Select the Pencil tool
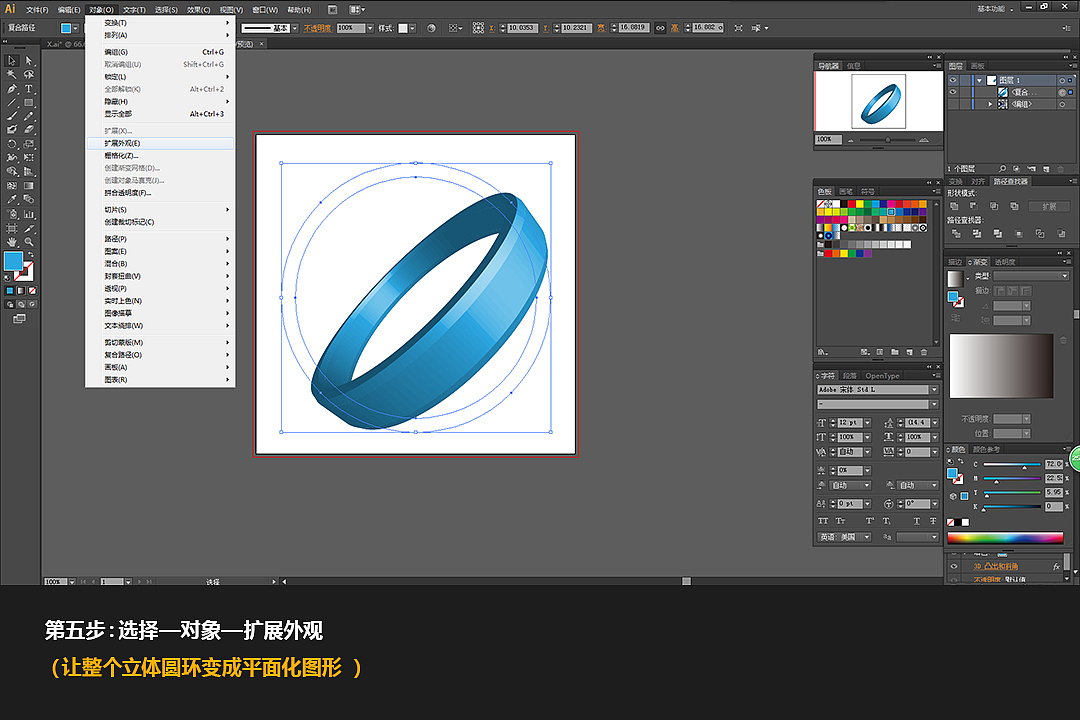Viewport: 1080px width, 720px height. click(x=29, y=116)
